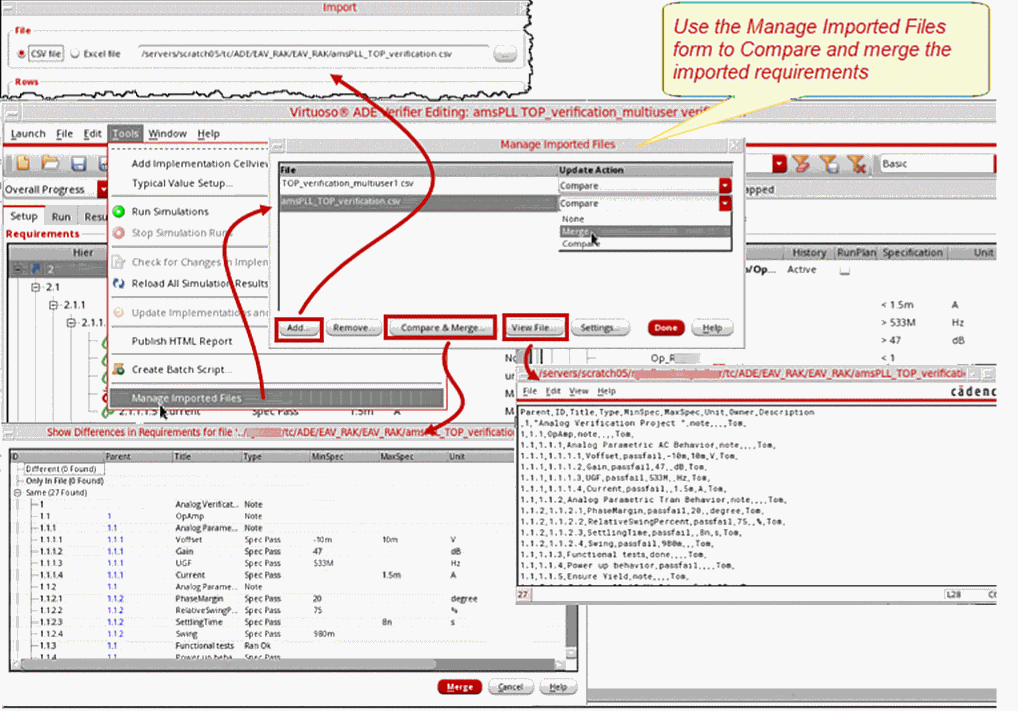Click the delete filter funnel icon
This screenshot has height=711, width=1018.
(x=857, y=164)
